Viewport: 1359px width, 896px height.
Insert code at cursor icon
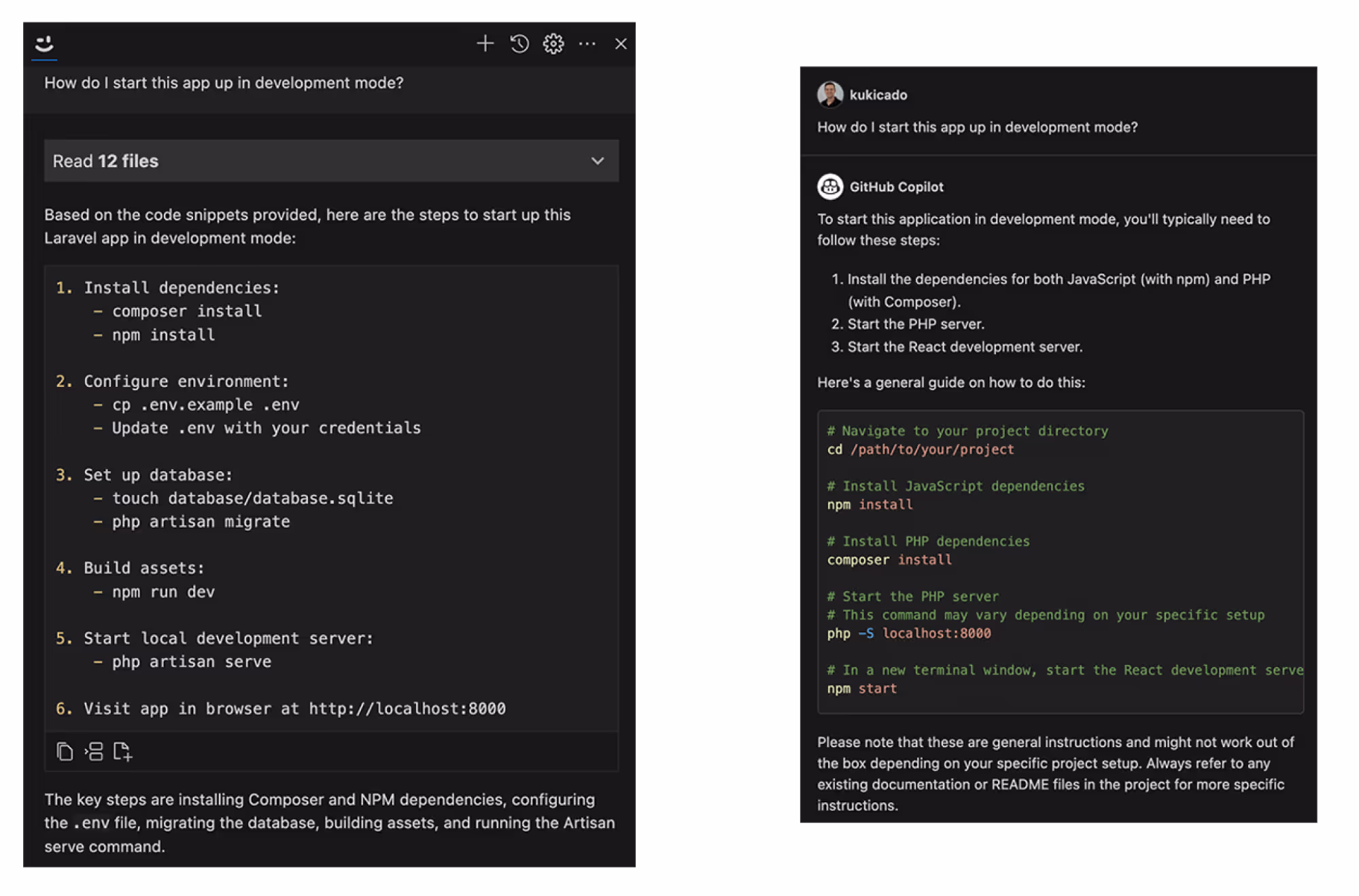(x=94, y=751)
